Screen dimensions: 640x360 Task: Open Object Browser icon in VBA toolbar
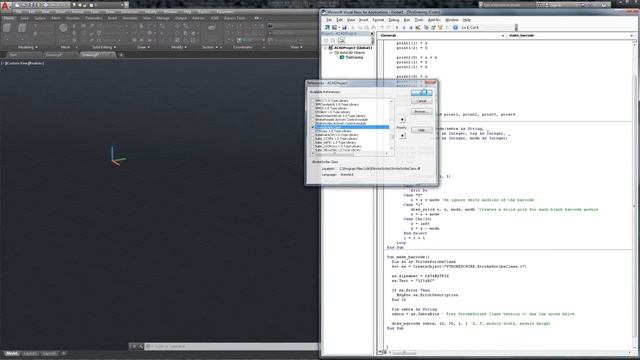tap(440, 27)
